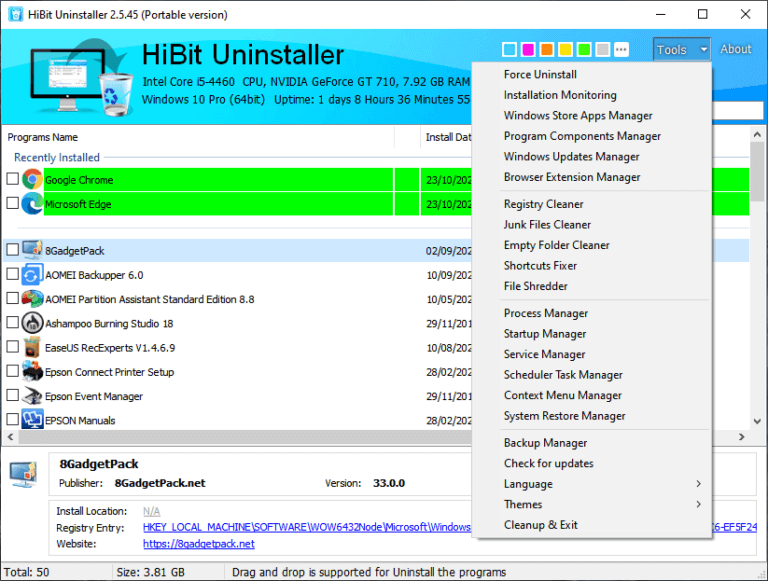
Task: Open File Shredder tool
Action: pyautogui.click(x=536, y=286)
